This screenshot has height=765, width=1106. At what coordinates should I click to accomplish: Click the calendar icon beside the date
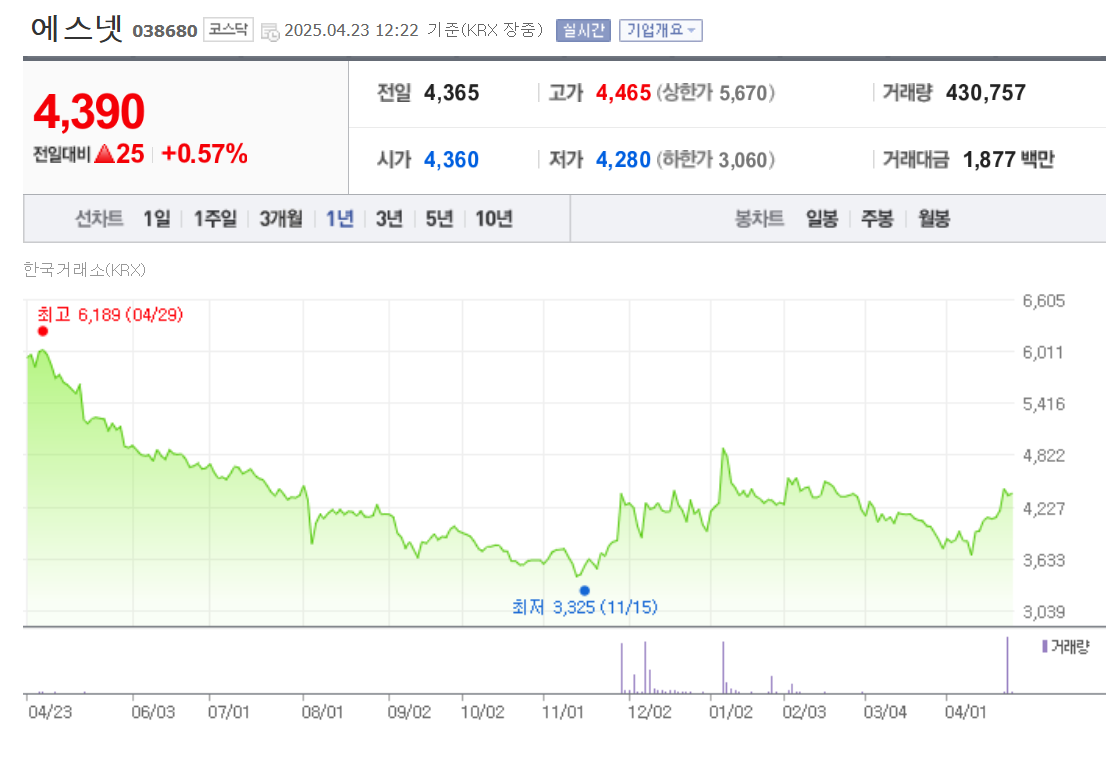(270, 31)
